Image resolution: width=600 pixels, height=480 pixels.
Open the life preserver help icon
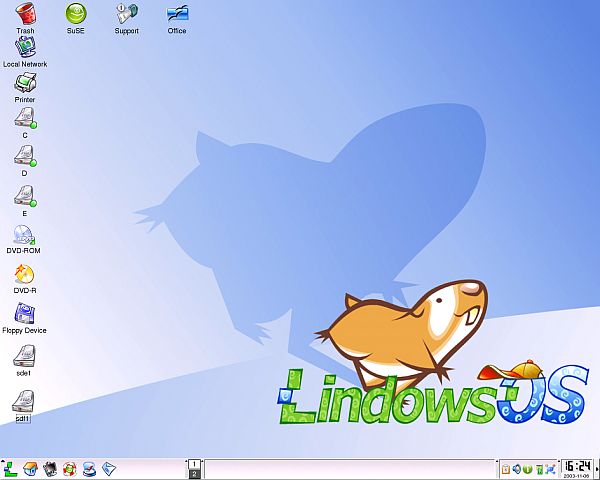(70, 469)
